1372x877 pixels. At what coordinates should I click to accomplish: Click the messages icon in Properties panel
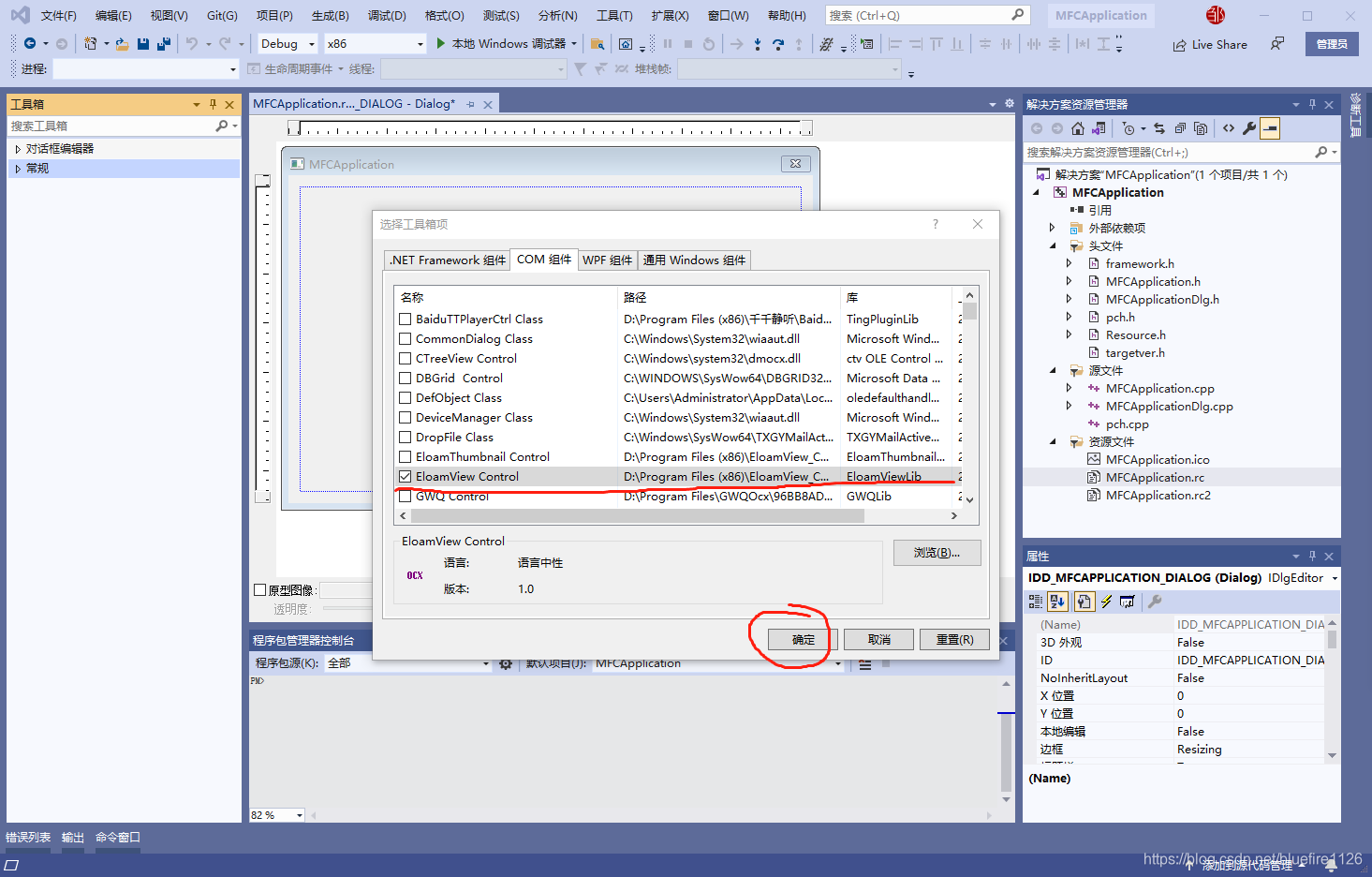point(1127,602)
